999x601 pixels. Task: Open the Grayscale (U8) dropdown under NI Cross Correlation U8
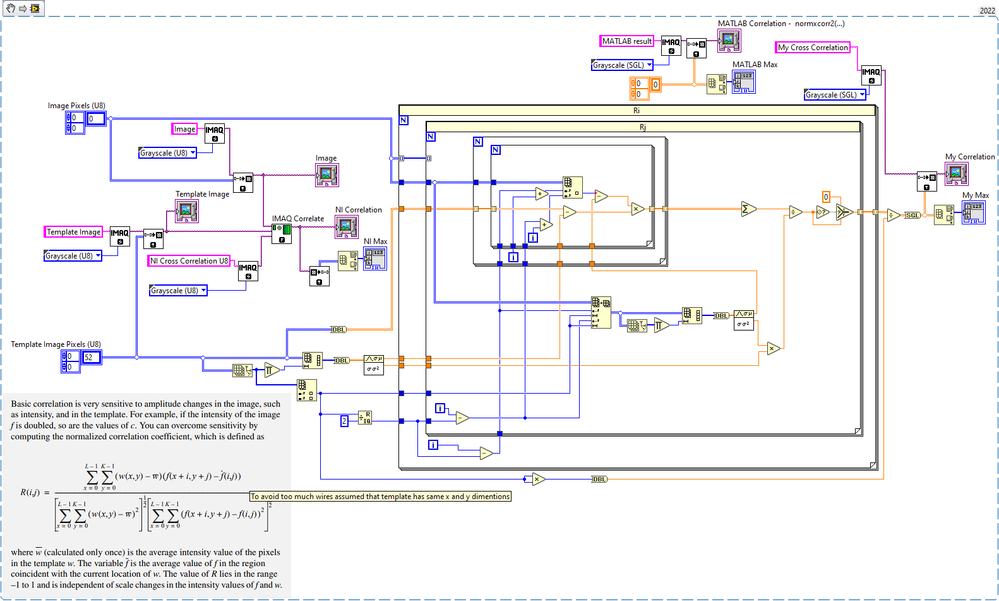178,291
